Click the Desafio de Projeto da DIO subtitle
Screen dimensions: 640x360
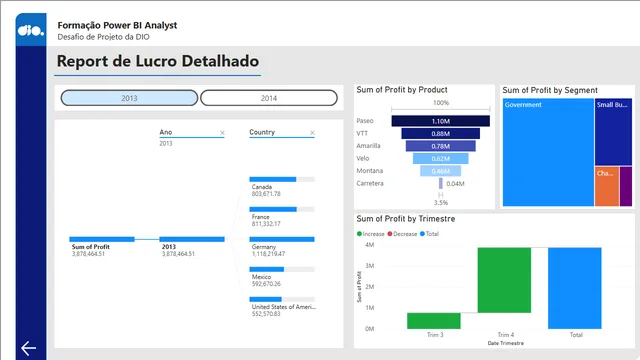(x=103, y=37)
